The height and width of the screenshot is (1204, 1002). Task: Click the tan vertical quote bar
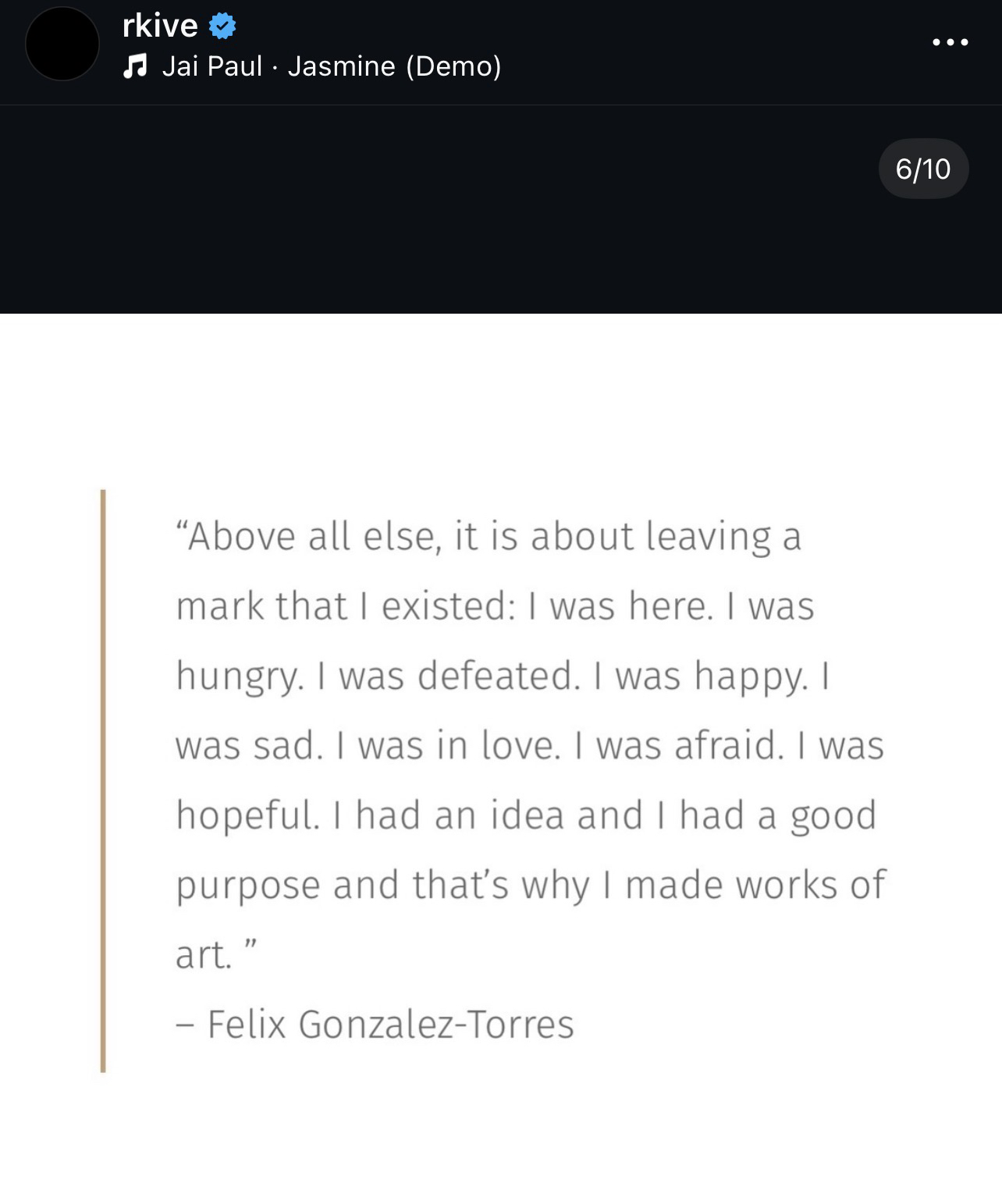103,780
